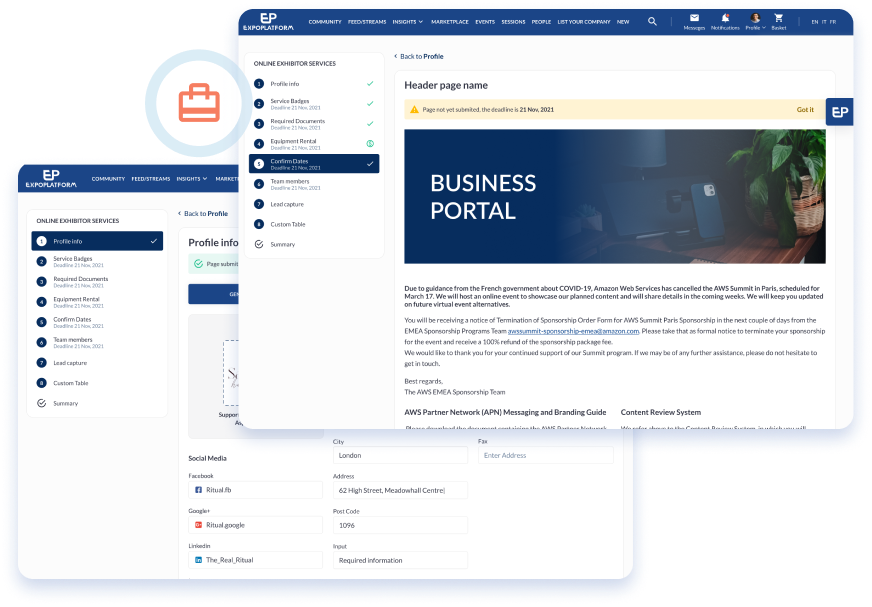The height and width of the screenshot is (607, 872).
Task: Open Feed/Streams menu in front window
Action: 367,22
